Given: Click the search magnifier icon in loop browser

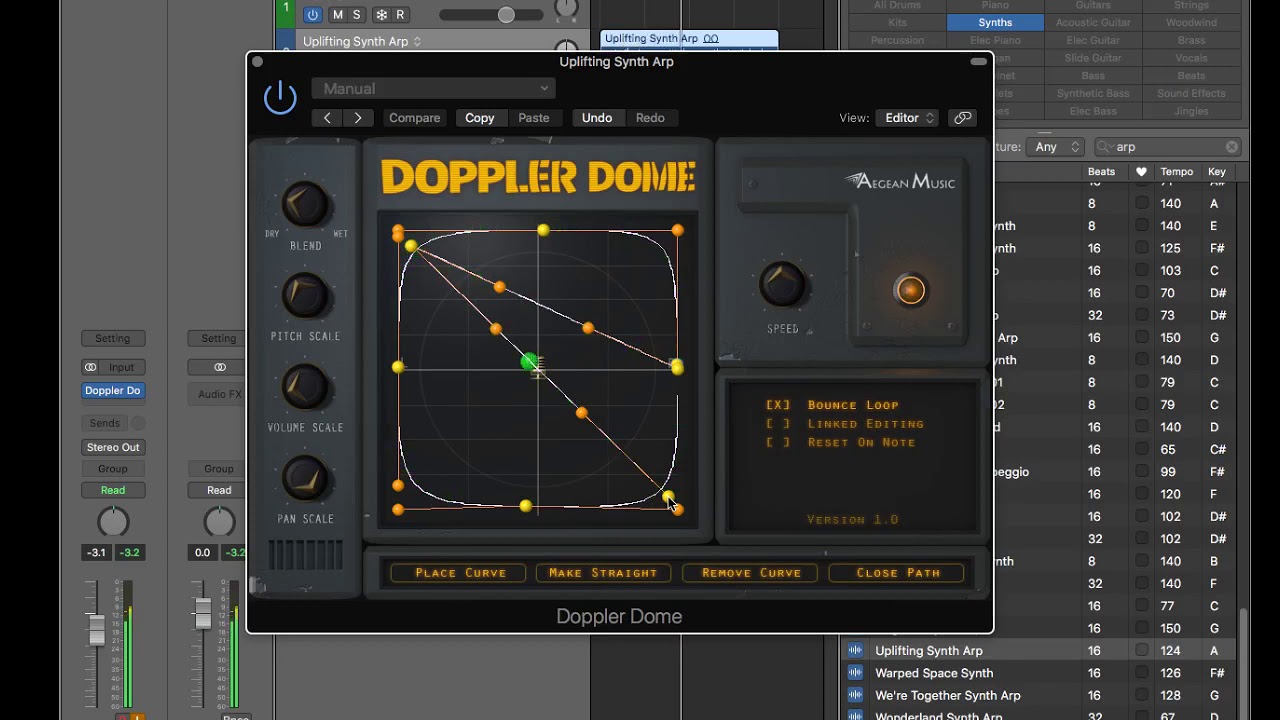Looking at the screenshot, I should point(1105,147).
